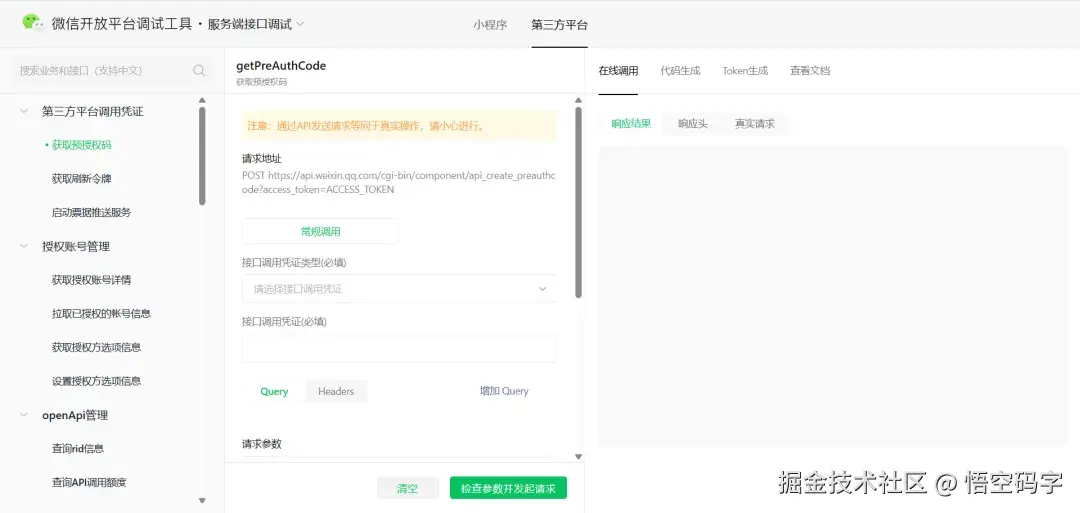Click 增加 Query link
The image size is (1080, 513).
(504, 391)
